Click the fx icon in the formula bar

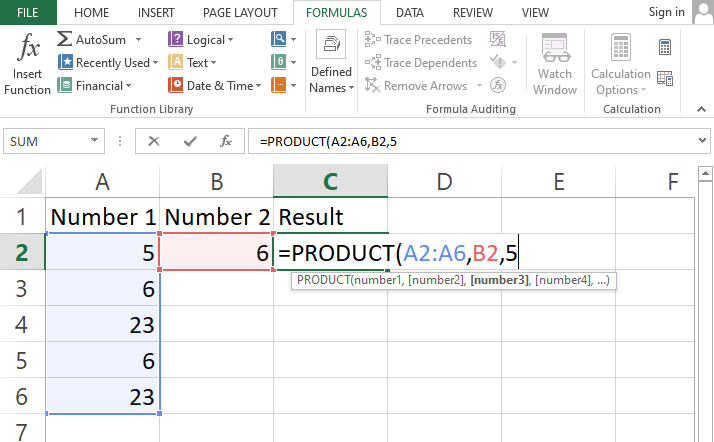226,142
